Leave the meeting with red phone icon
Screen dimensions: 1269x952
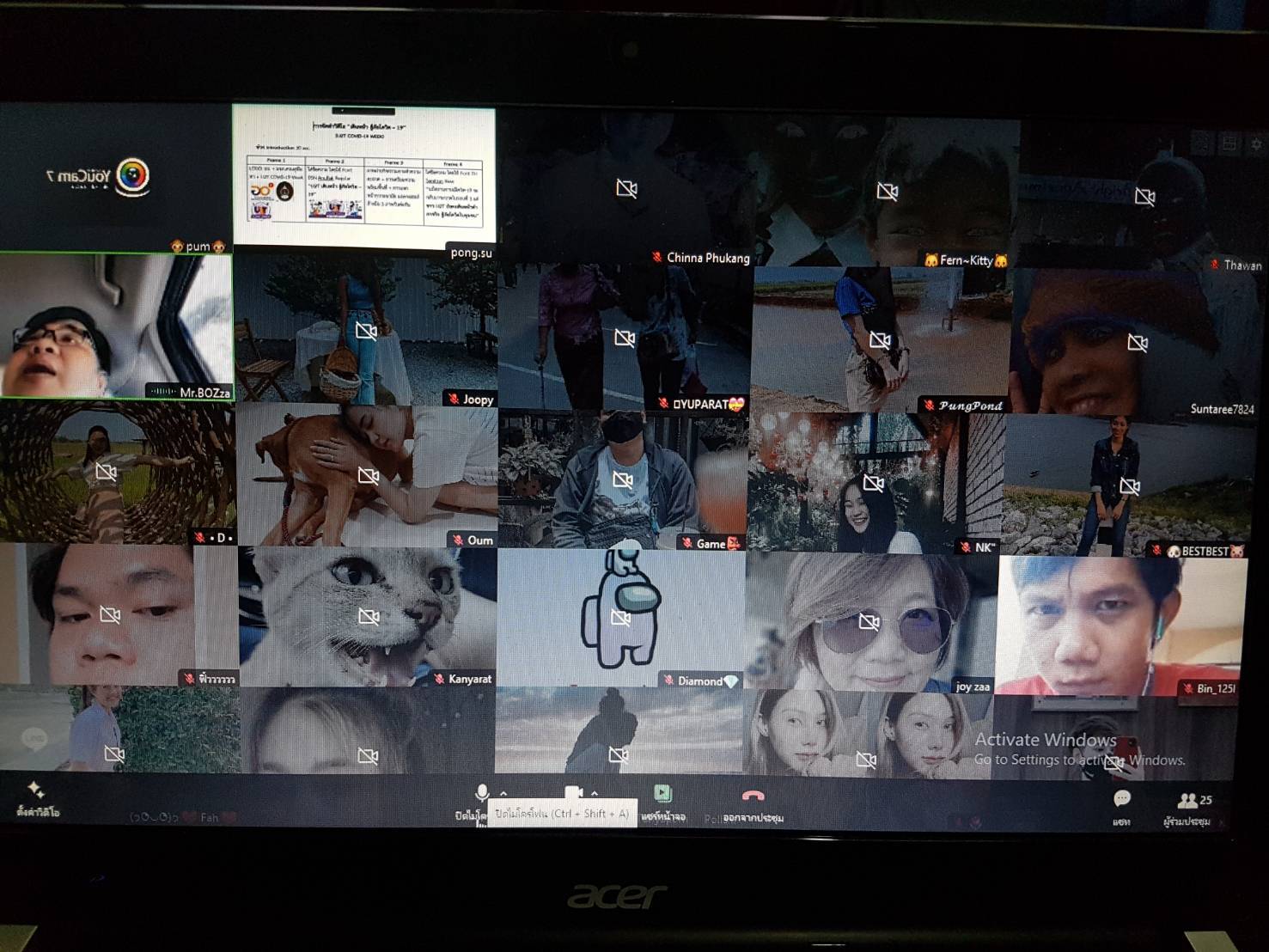pos(753,796)
